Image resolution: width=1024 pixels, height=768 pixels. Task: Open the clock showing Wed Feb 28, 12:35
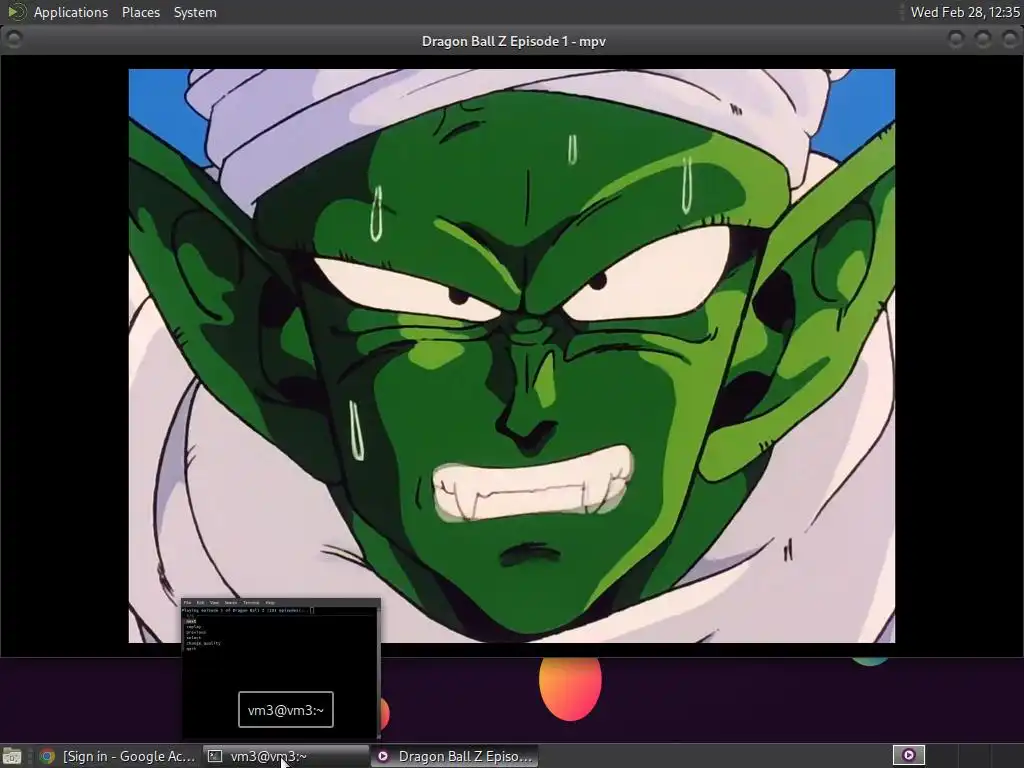pos(965,12)
